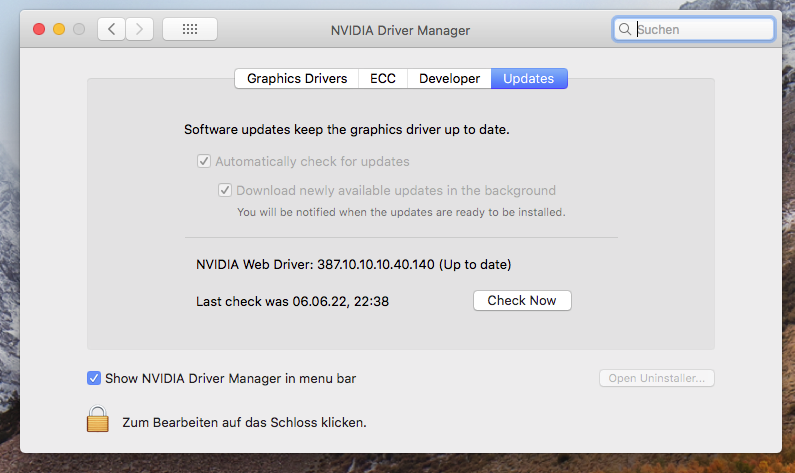795x473 pixels.
Task: Select the Developer tab
Action: [x=449, y=78]
